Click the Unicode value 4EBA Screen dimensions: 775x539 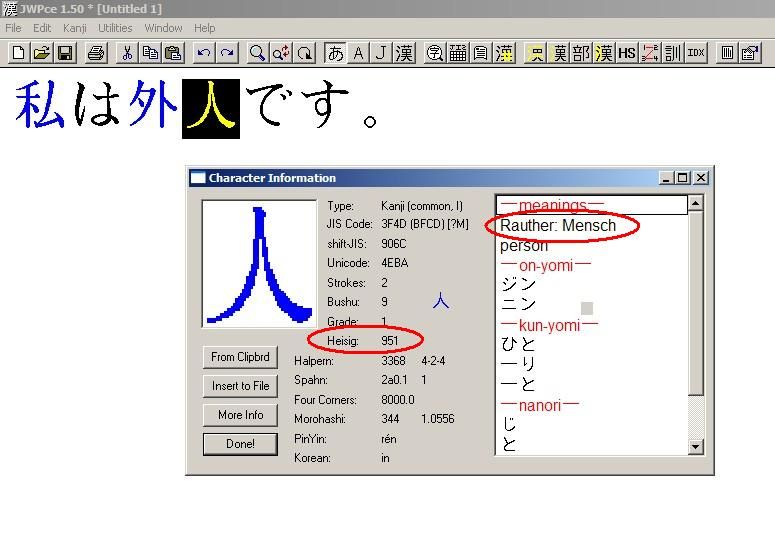tap(394, 263)
